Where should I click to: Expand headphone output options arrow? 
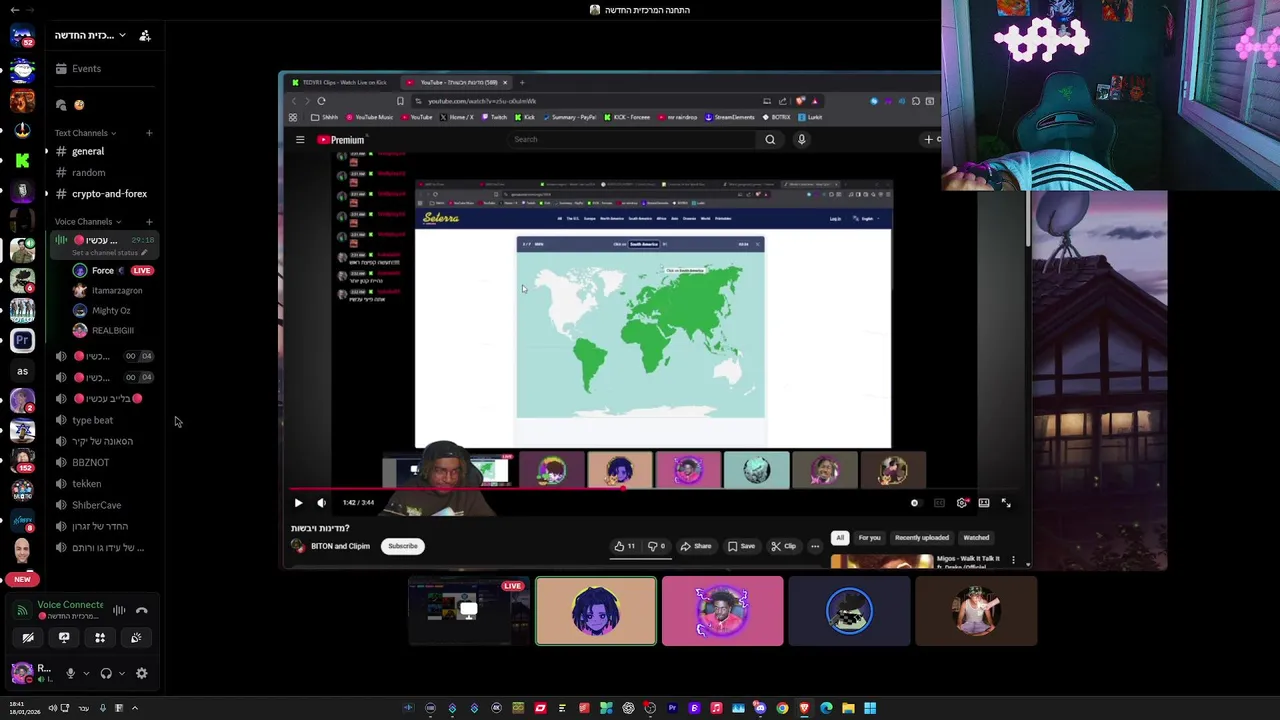click(122, 674)
